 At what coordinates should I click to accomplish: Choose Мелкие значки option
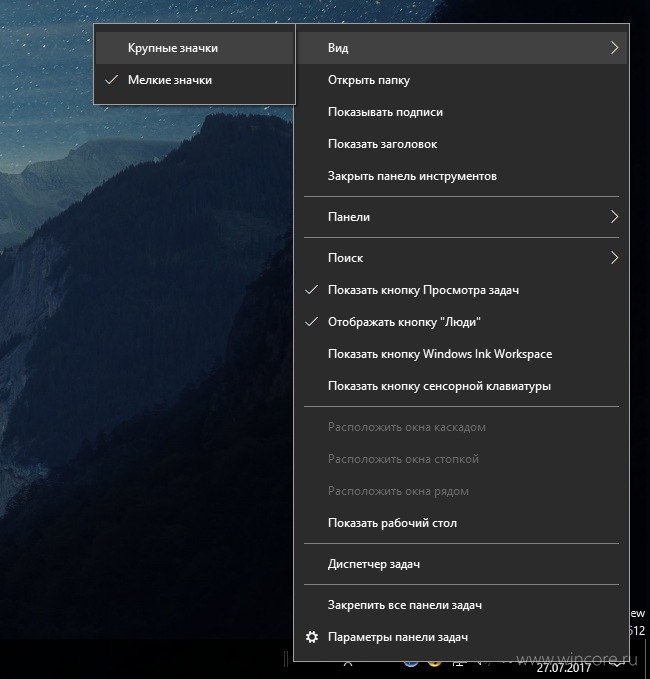(194, 80)
